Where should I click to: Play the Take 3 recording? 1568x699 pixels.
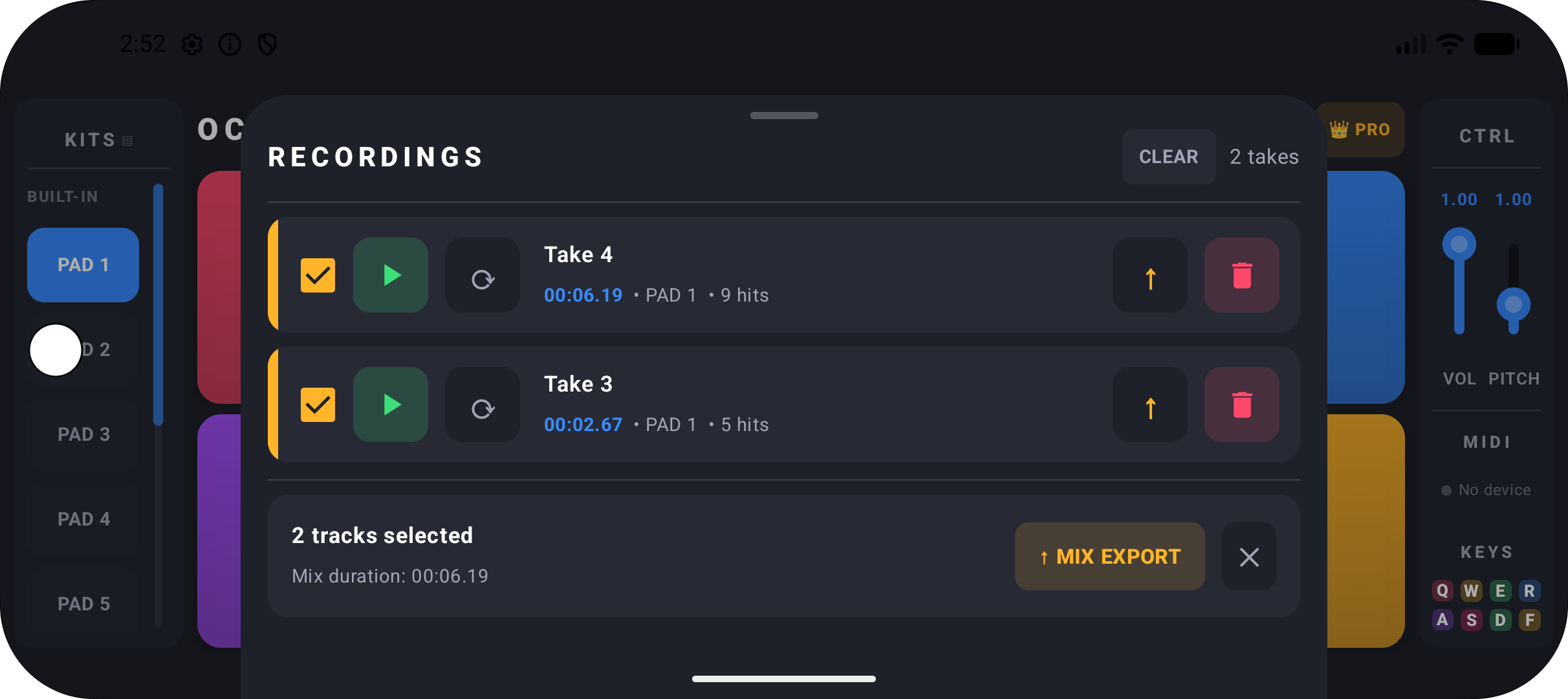(390, 405)
